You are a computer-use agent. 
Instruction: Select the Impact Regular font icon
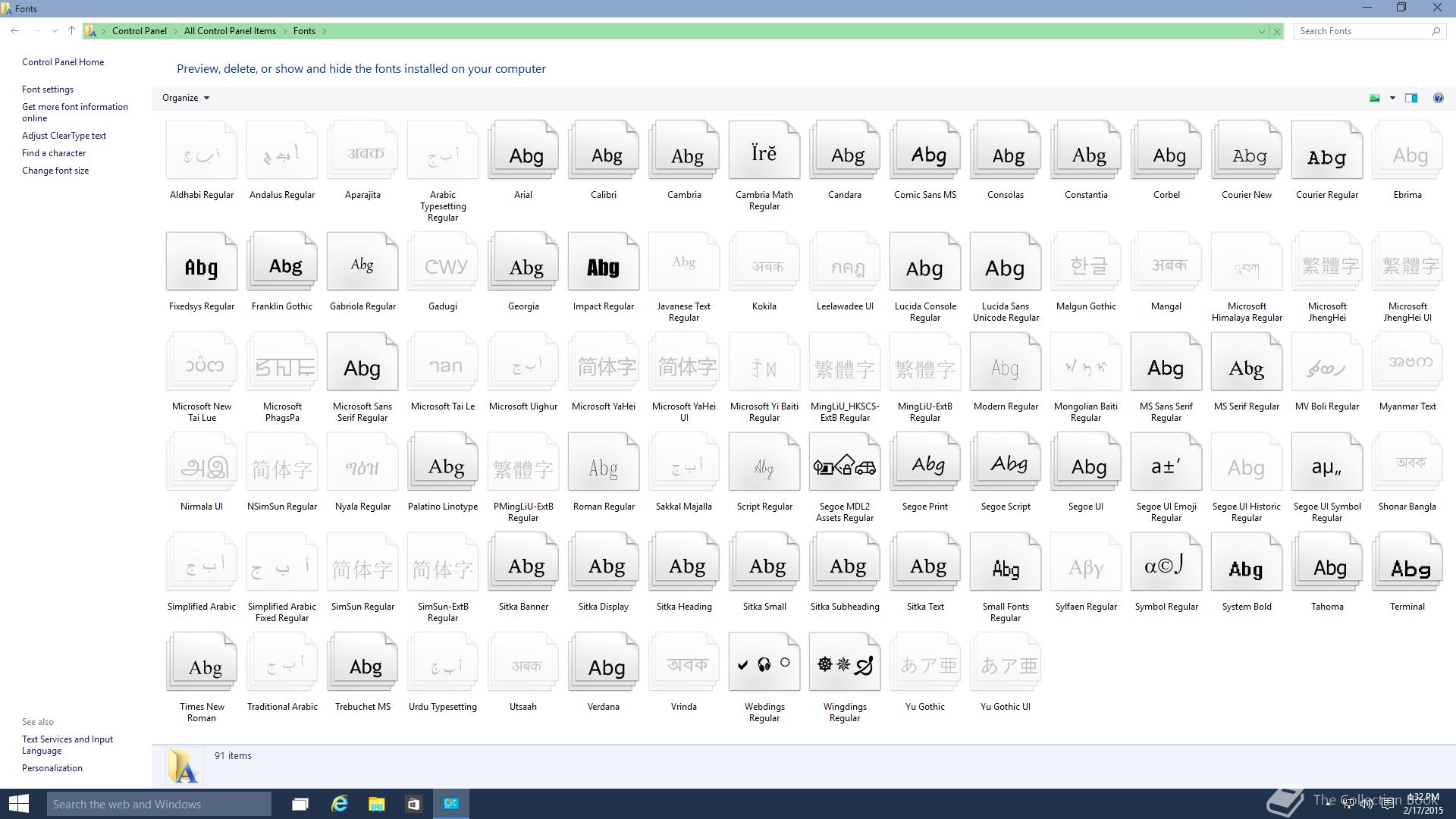[x=604, y=262]
